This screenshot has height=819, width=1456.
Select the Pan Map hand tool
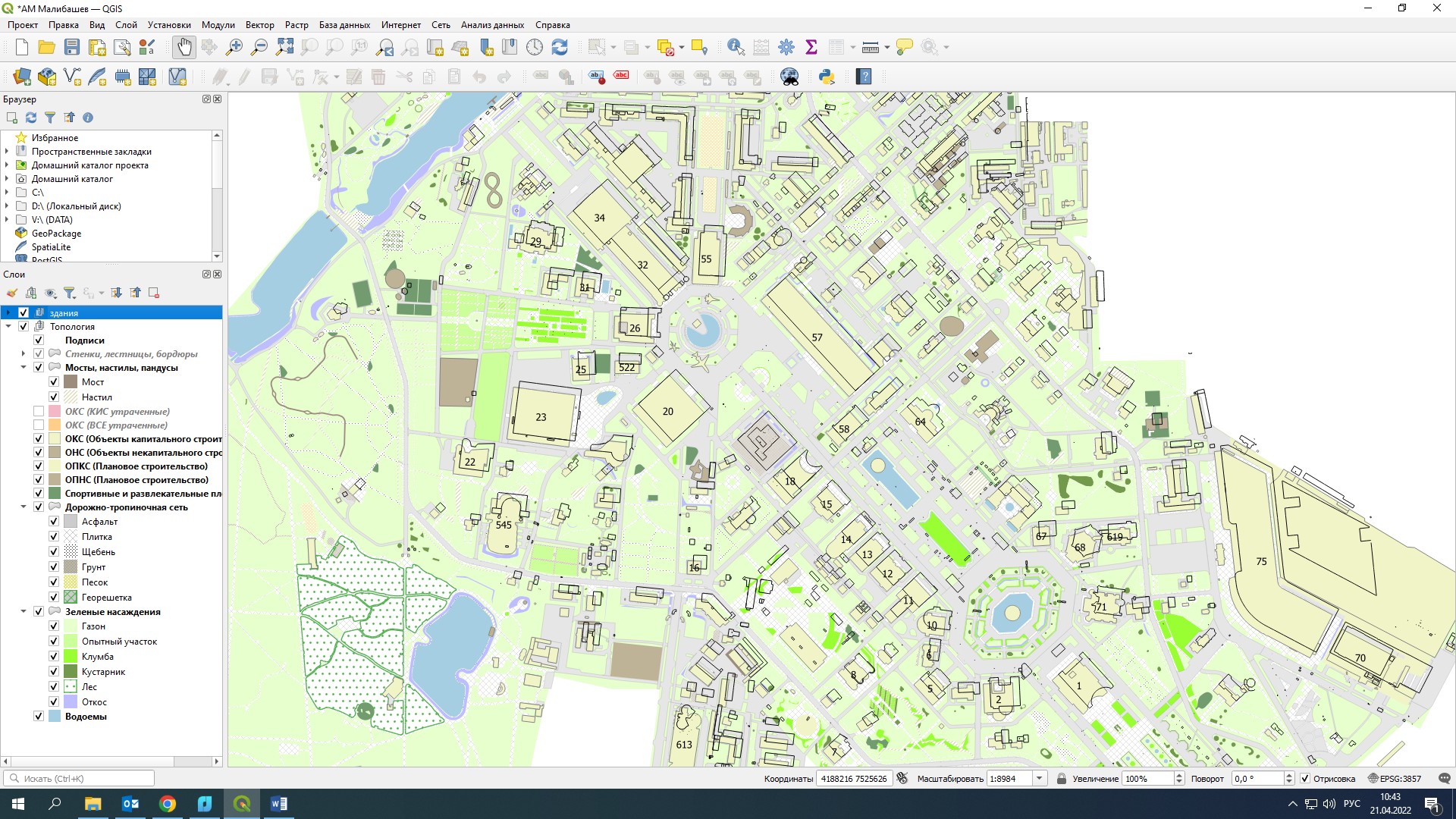click(184, 48)
